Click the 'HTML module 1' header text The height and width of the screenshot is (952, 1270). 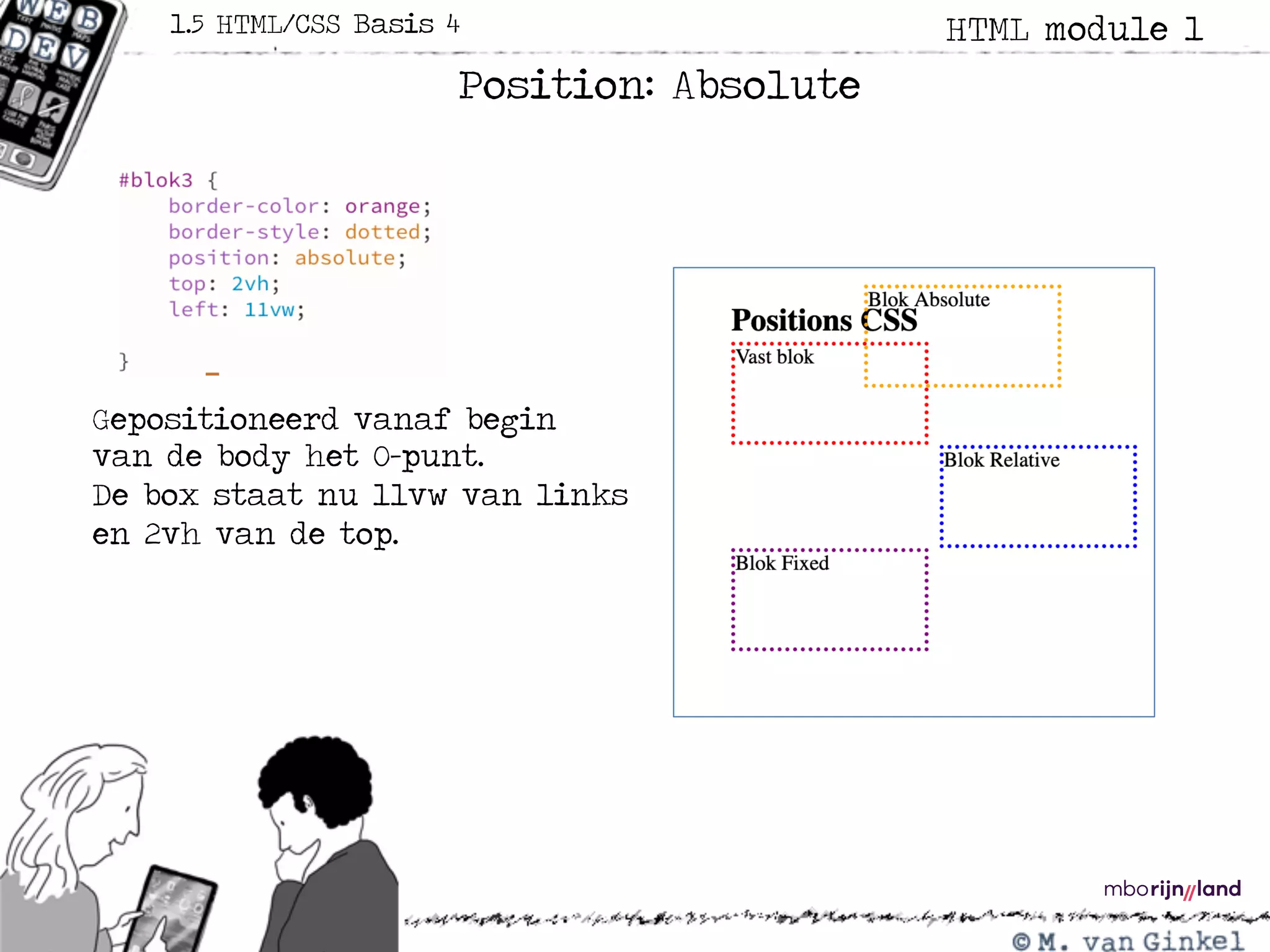click(1074, 30)
